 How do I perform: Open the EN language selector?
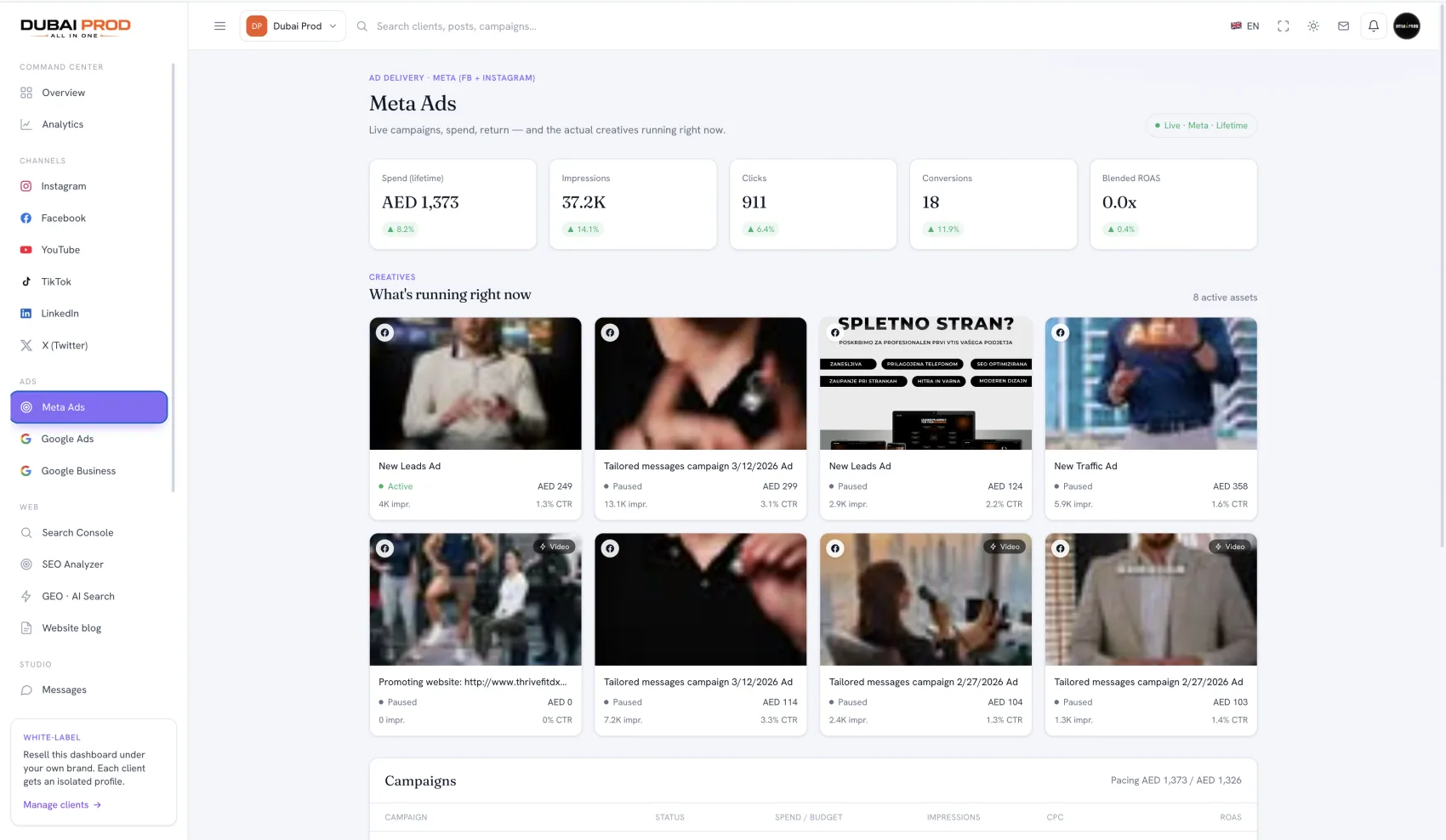1244,26
